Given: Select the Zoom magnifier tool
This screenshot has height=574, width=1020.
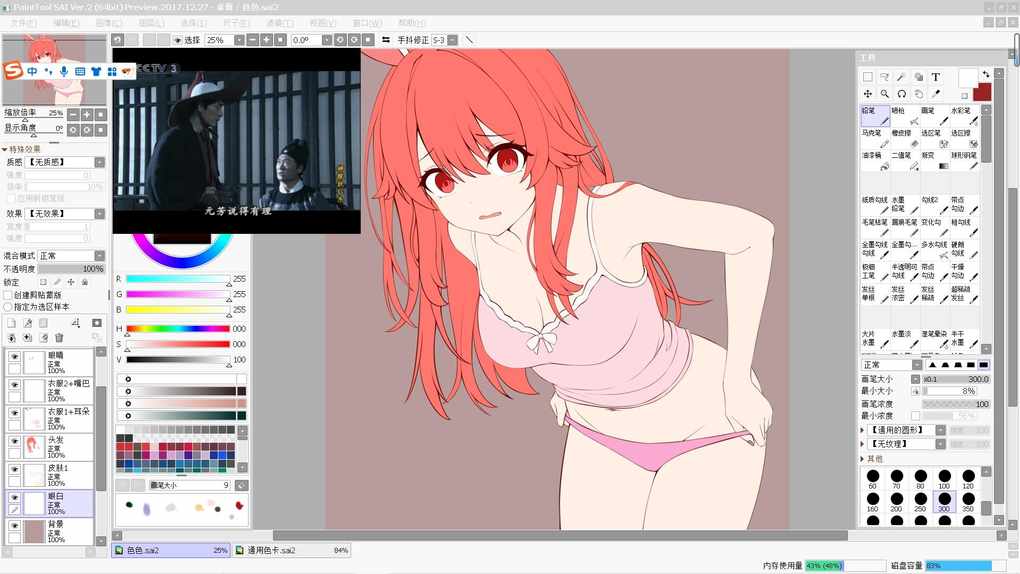Looking at the screenshot, I should coord(885,94).
